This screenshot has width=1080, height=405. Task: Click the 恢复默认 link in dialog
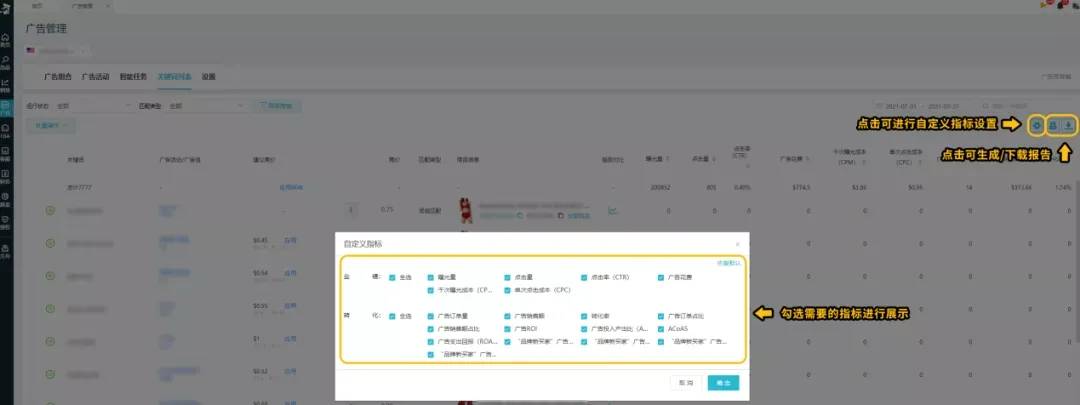click(x=731, y=263)
